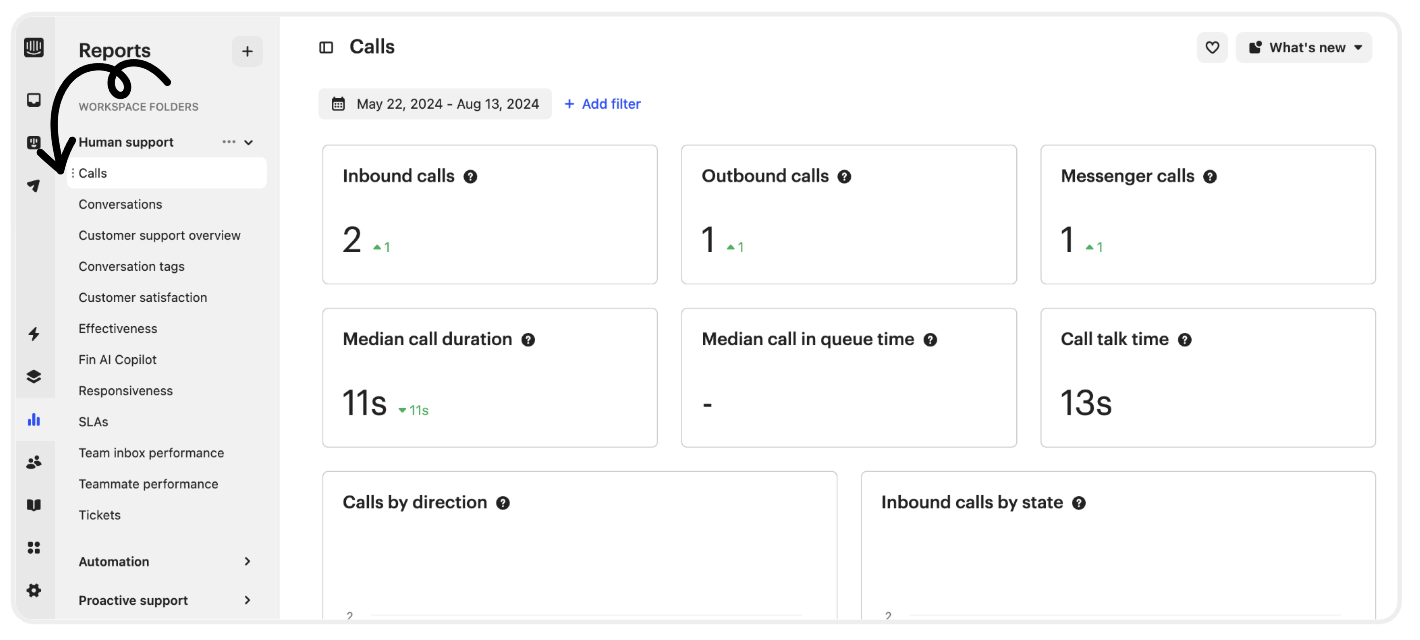1420x640 pixels.
Task: Favorite this report with heart icon
Action: (1212, 47)
